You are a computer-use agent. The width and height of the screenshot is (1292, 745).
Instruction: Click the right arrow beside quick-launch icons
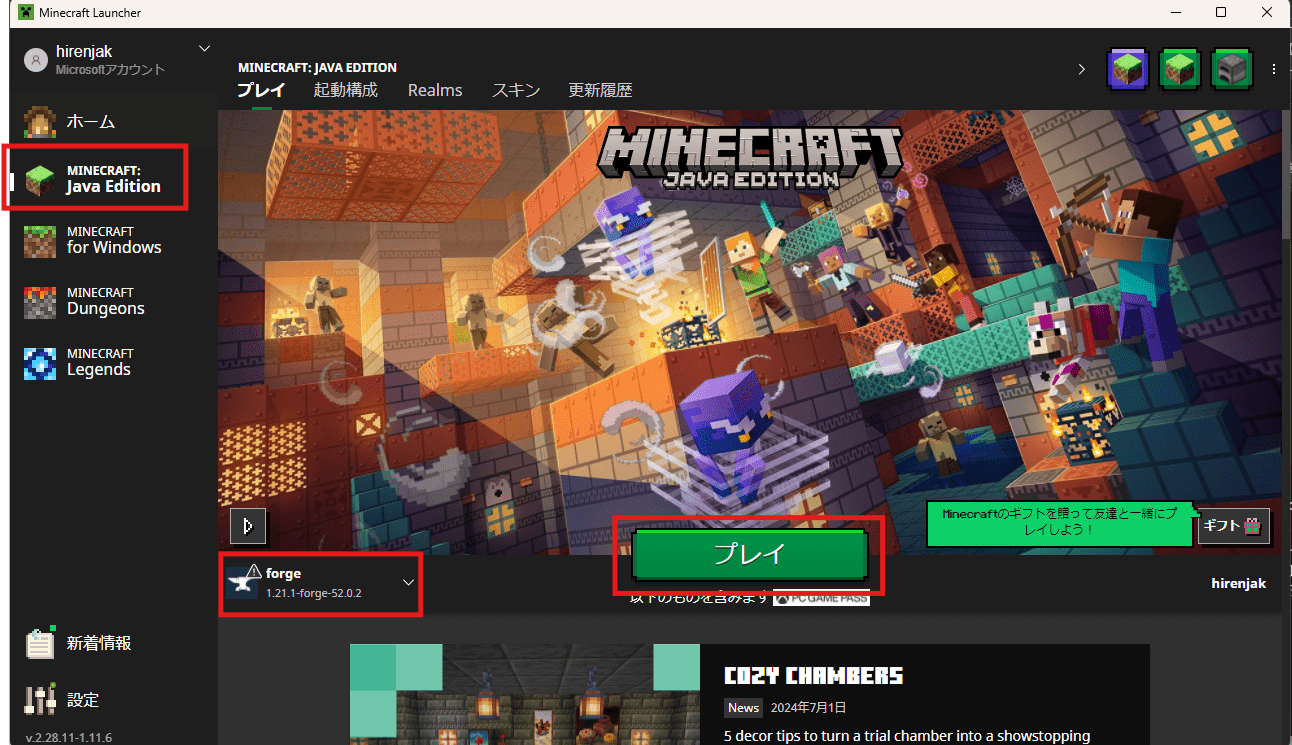tap(1081, 69)
